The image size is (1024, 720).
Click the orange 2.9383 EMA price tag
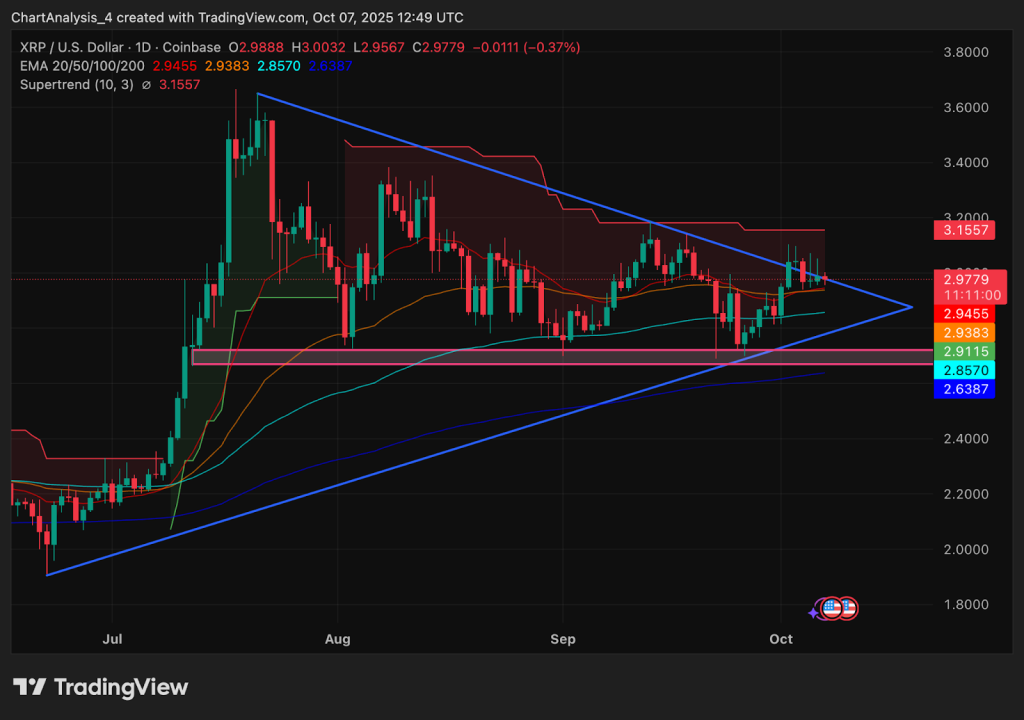[x=964, y=332]
